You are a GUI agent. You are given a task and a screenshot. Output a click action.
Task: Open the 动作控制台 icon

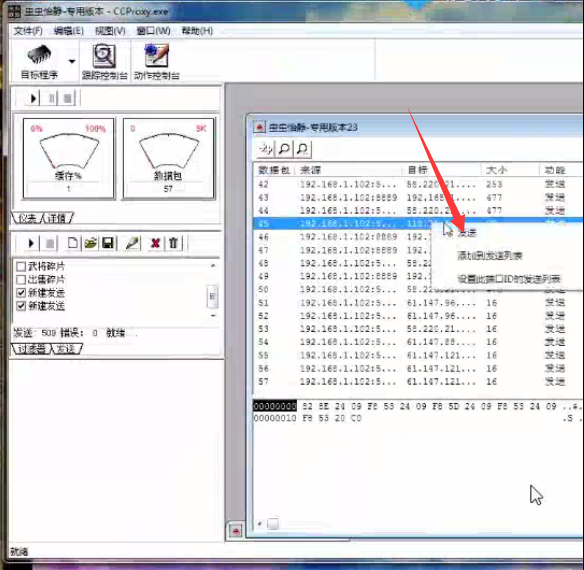coord(156,56)
